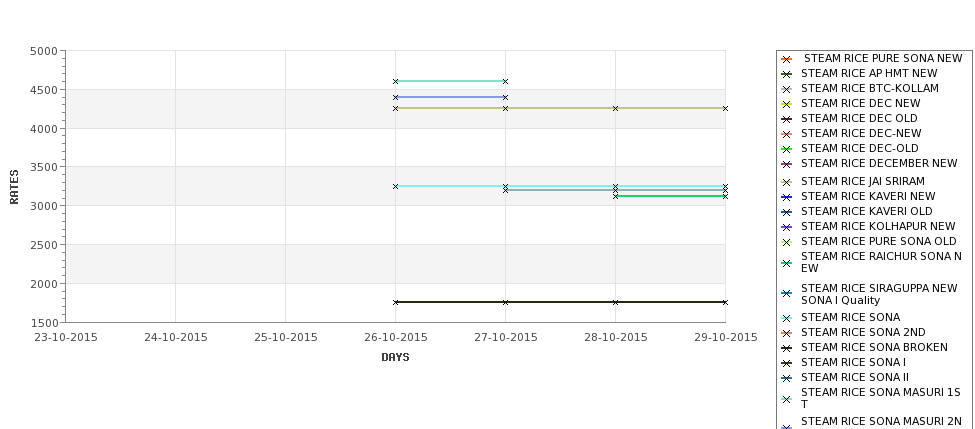Select the 4250 data point at 29-10-2015
The image size is (975, 429).
coord(725,108)
